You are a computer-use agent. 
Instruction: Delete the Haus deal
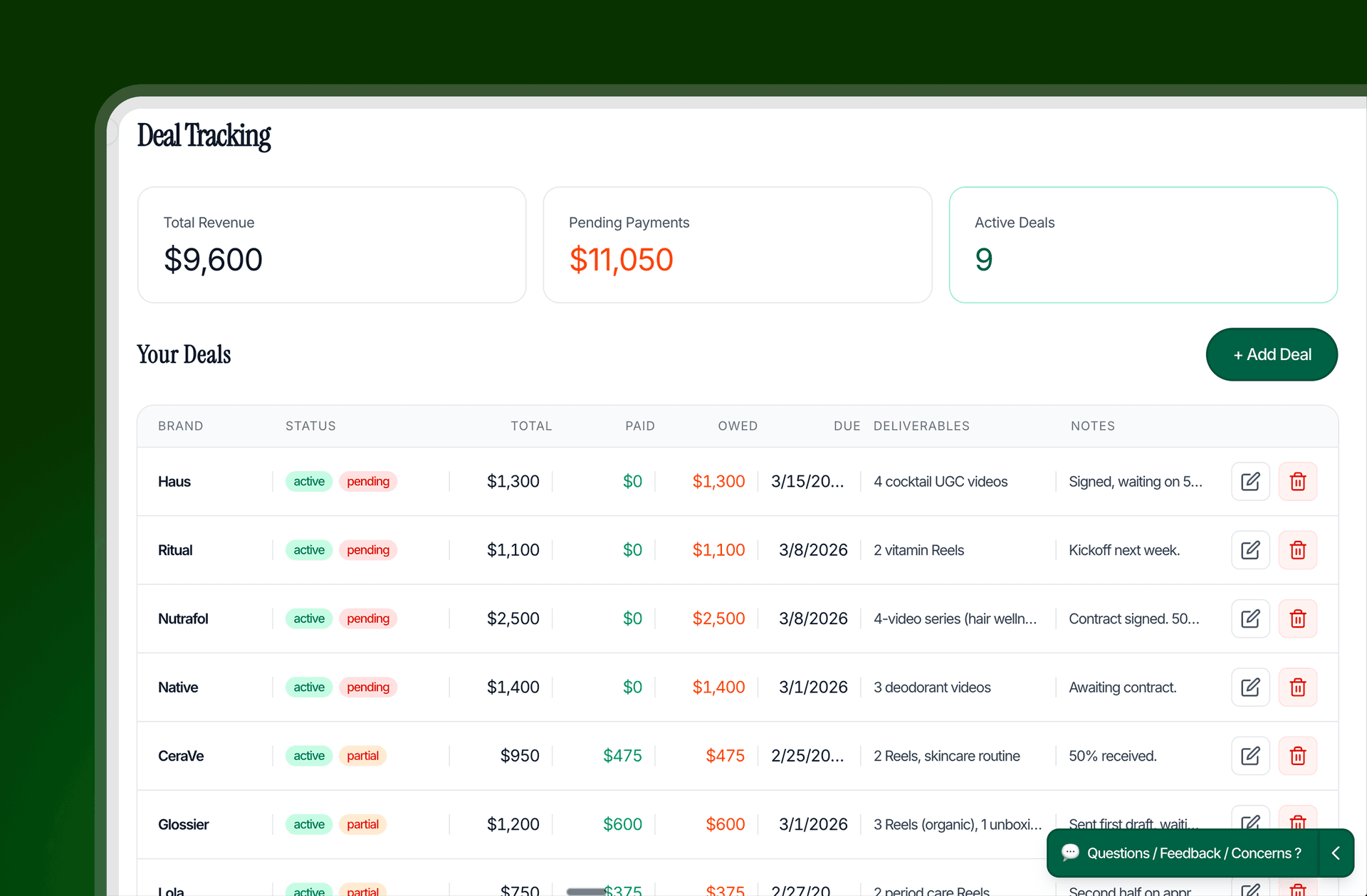point(1298,481)
